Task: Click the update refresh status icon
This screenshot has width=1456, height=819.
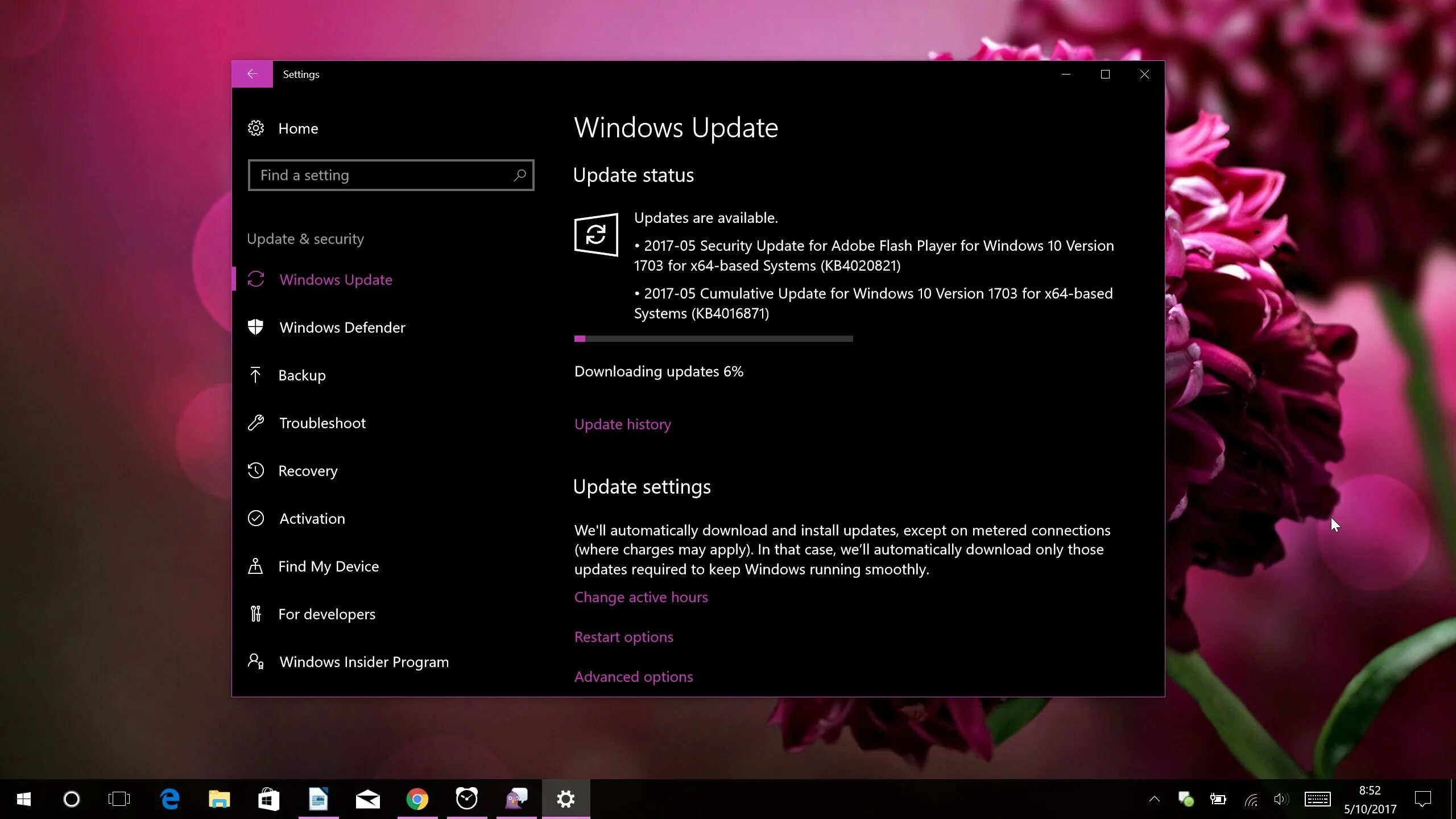Action: [596, 234]
